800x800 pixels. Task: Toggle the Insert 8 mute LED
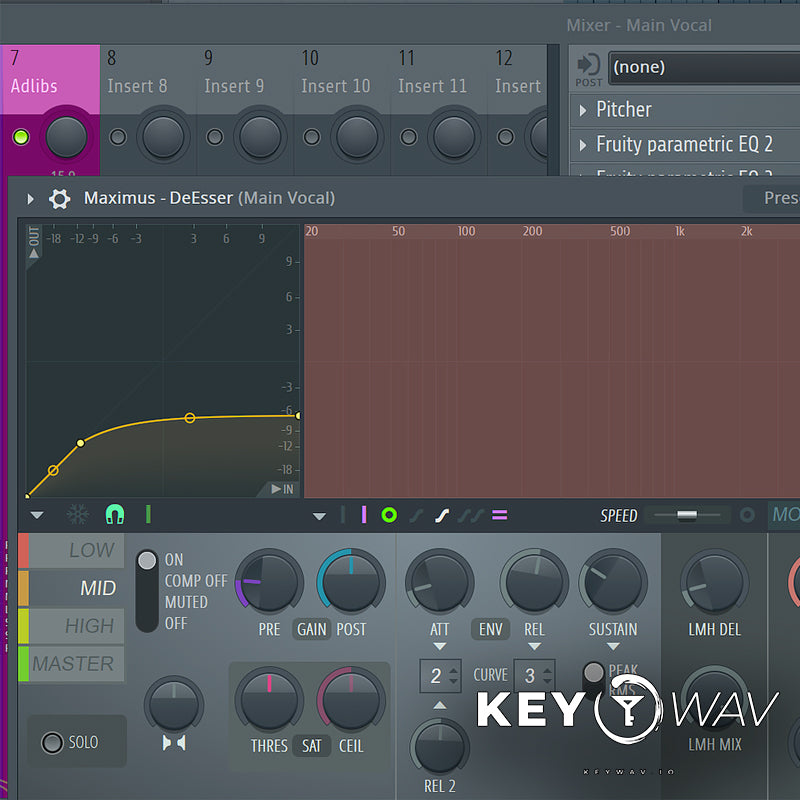click(x=118, y=137)
